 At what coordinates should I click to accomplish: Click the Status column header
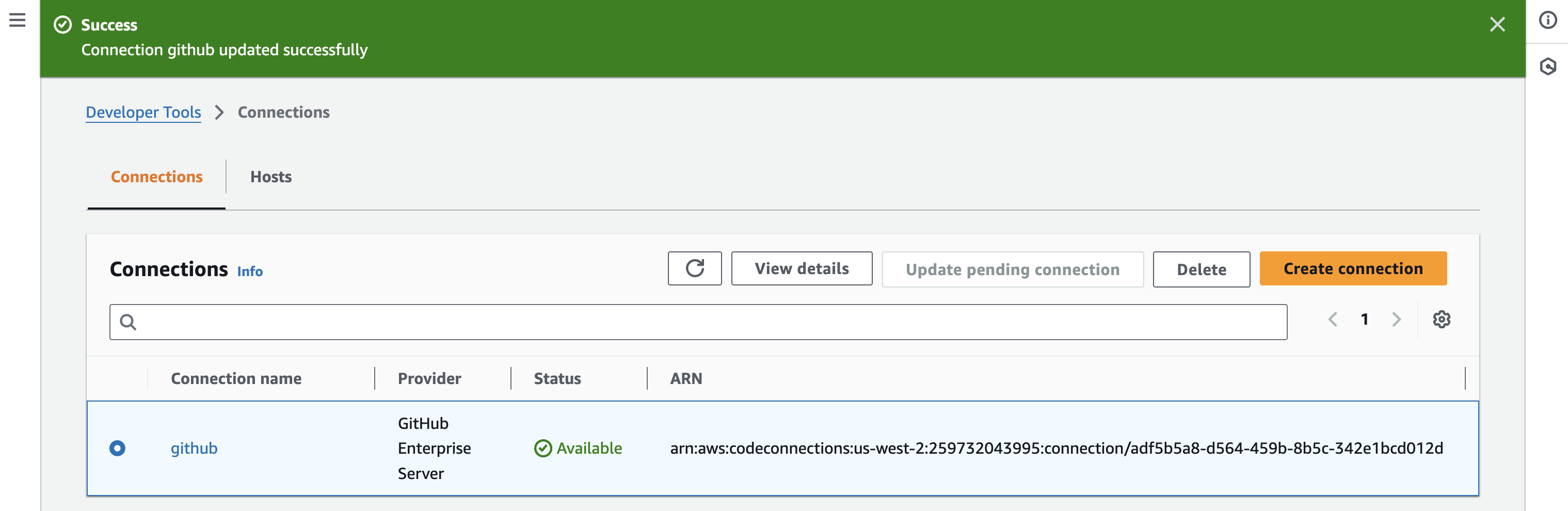click(557, 378)
